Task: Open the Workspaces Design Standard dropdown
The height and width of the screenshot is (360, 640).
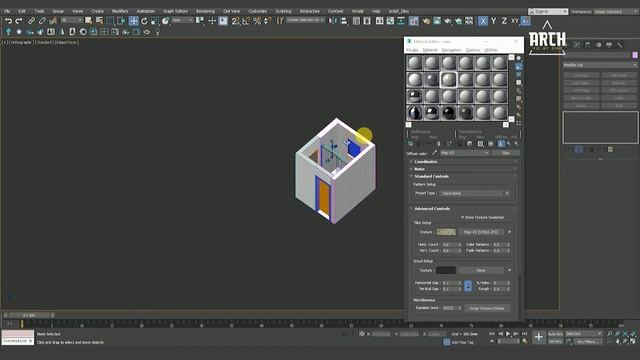Action: (615, 11)
